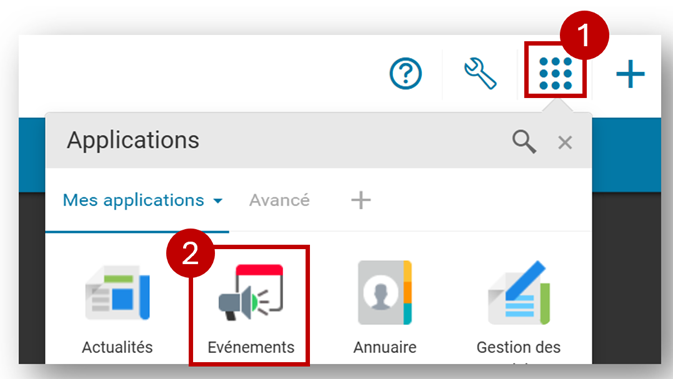Click the red number 2 badge
The width and height of the screenshot is (673, 379).
(x=190, y=253)
